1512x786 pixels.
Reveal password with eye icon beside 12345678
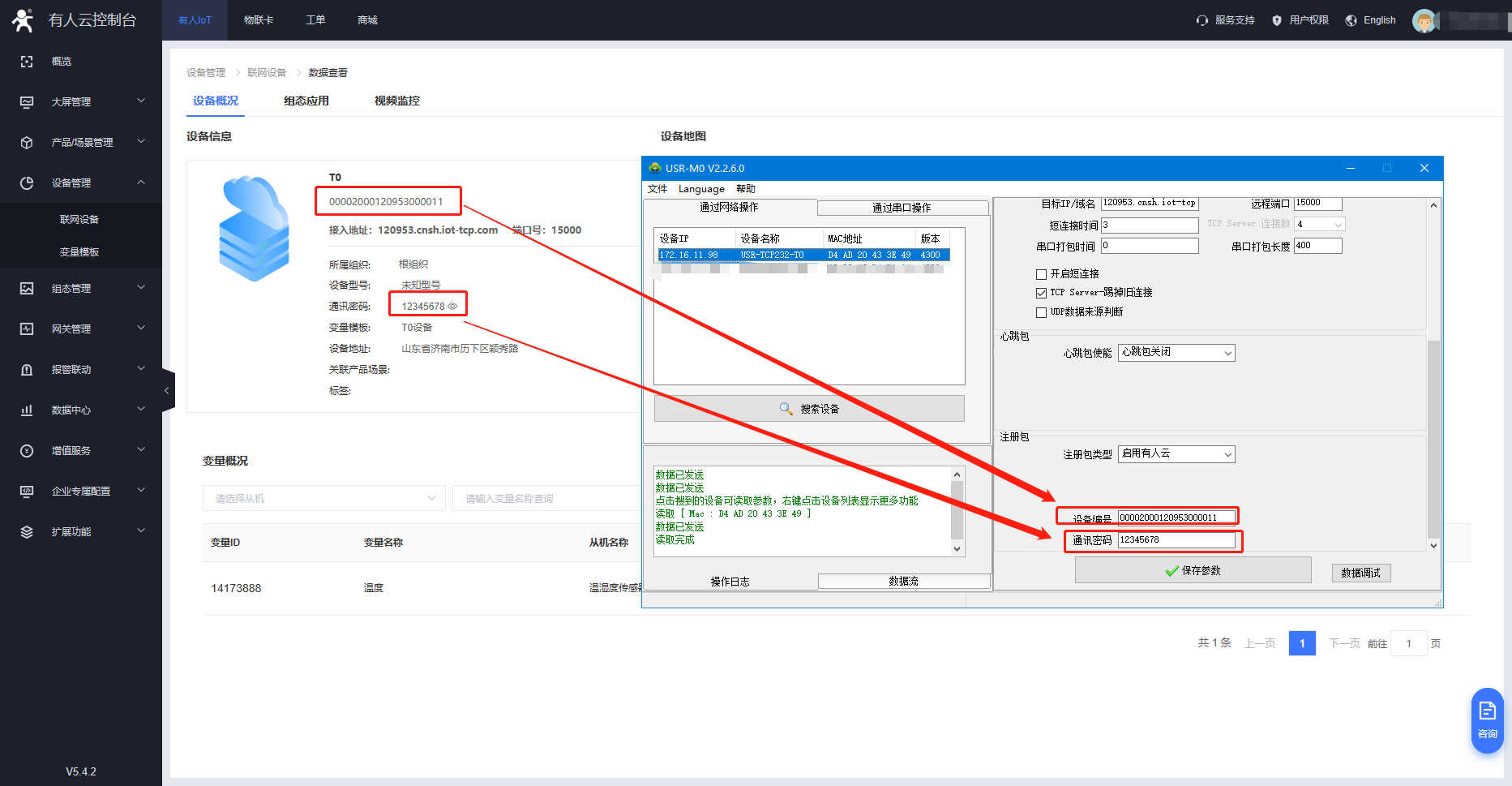coord(453,307)
